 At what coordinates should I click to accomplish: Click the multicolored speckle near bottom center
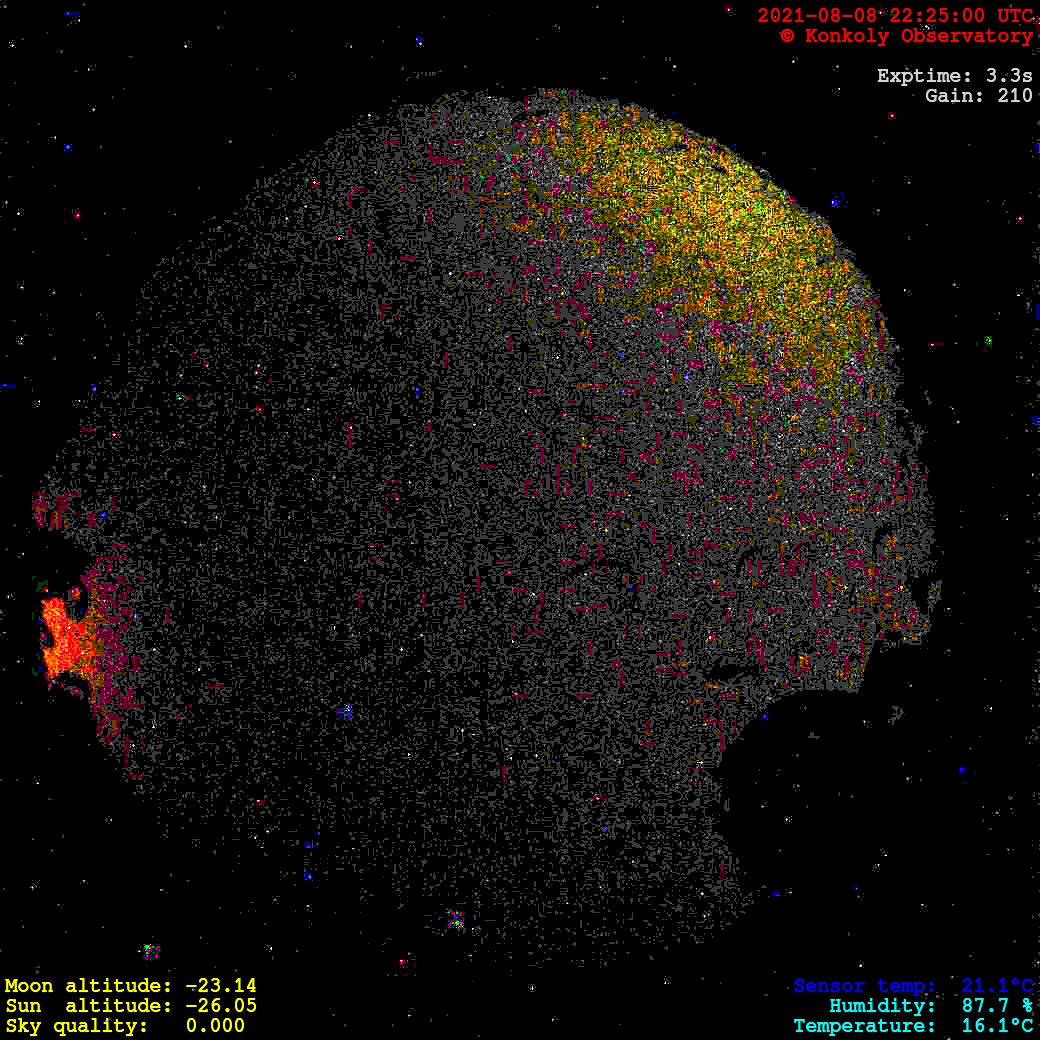coord(456,919)
